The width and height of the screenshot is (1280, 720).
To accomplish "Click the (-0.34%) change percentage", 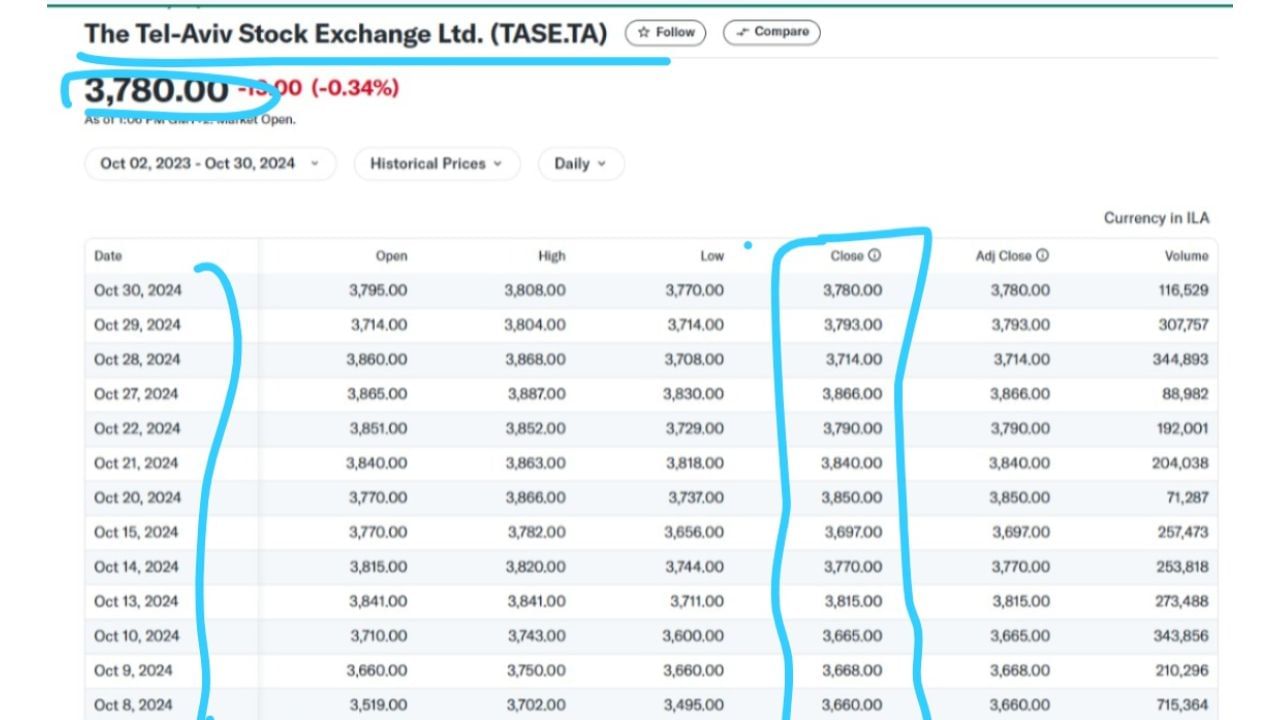I will [x=355, y=88].
